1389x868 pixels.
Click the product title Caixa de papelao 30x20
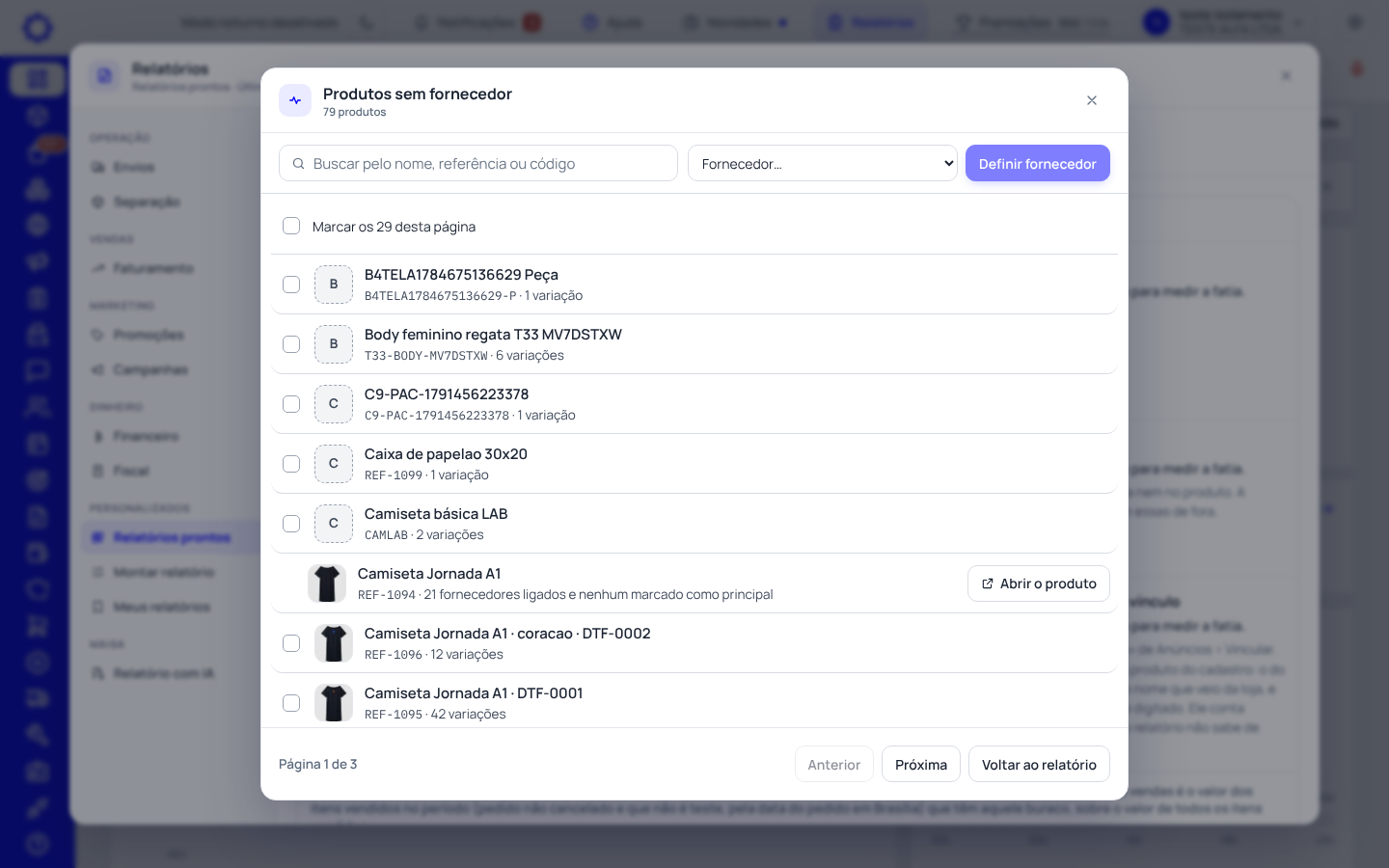pos(446,454)
